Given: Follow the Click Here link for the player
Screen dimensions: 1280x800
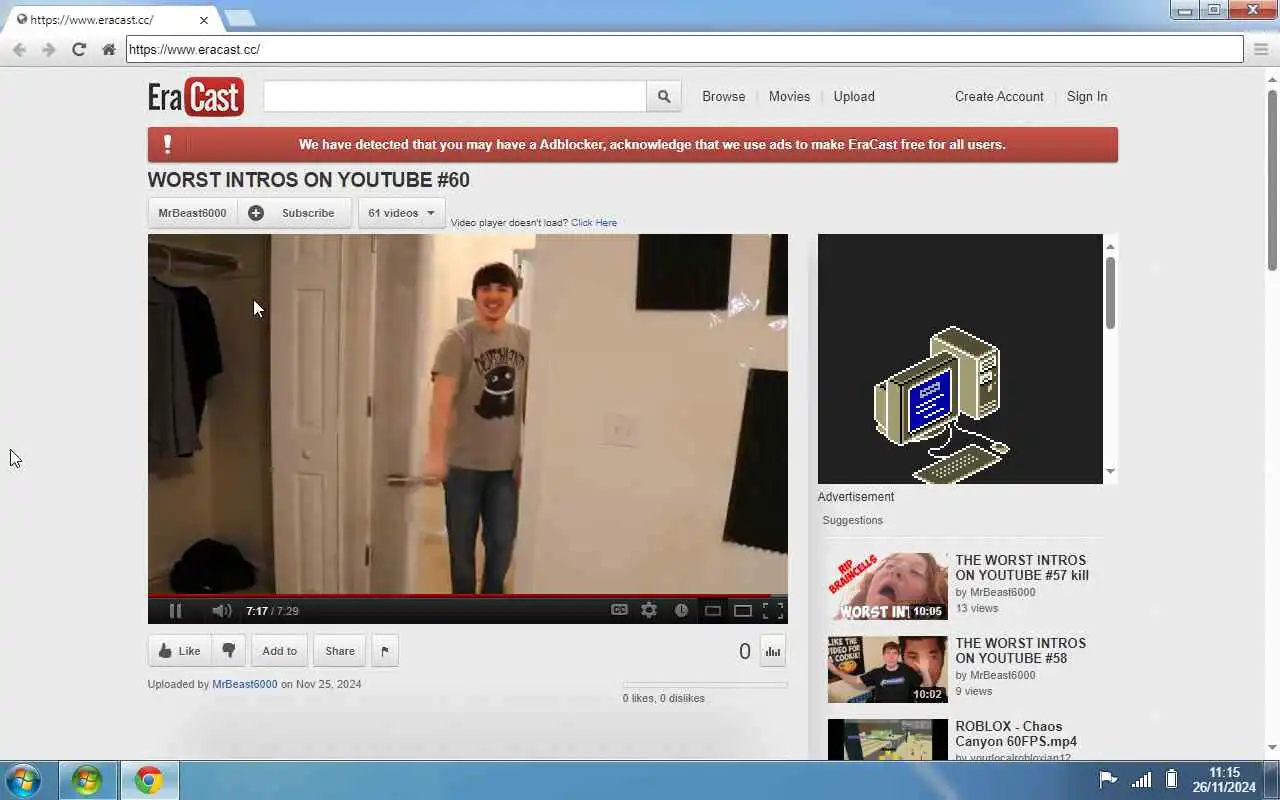Looking at the screenshot, I should coord(594,223).
